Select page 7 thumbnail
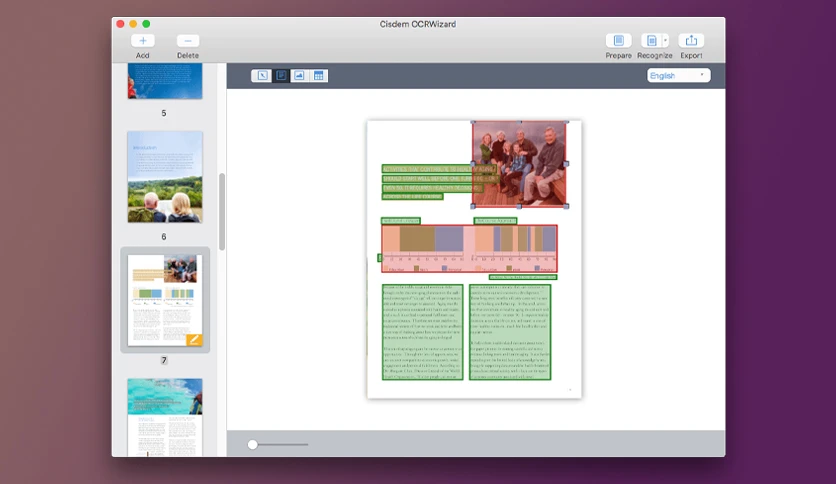 pyautogui.click(x=165, y=300)
